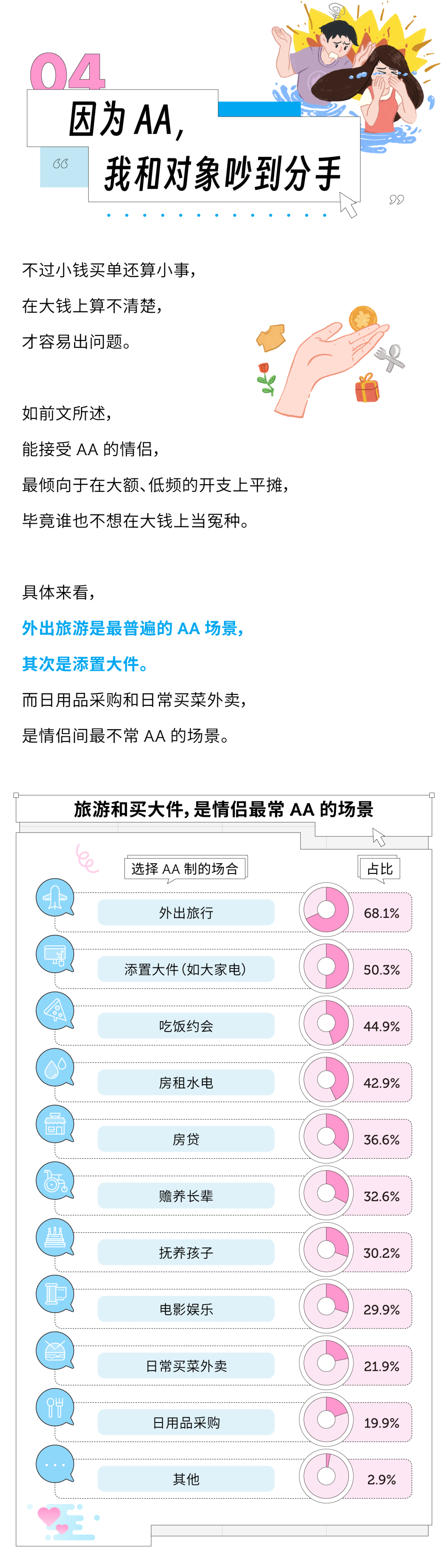The width and height of the screenshot is (448, 1568).
Task: Click the appliance icon beside 添置大件
Action: (55, 954)
